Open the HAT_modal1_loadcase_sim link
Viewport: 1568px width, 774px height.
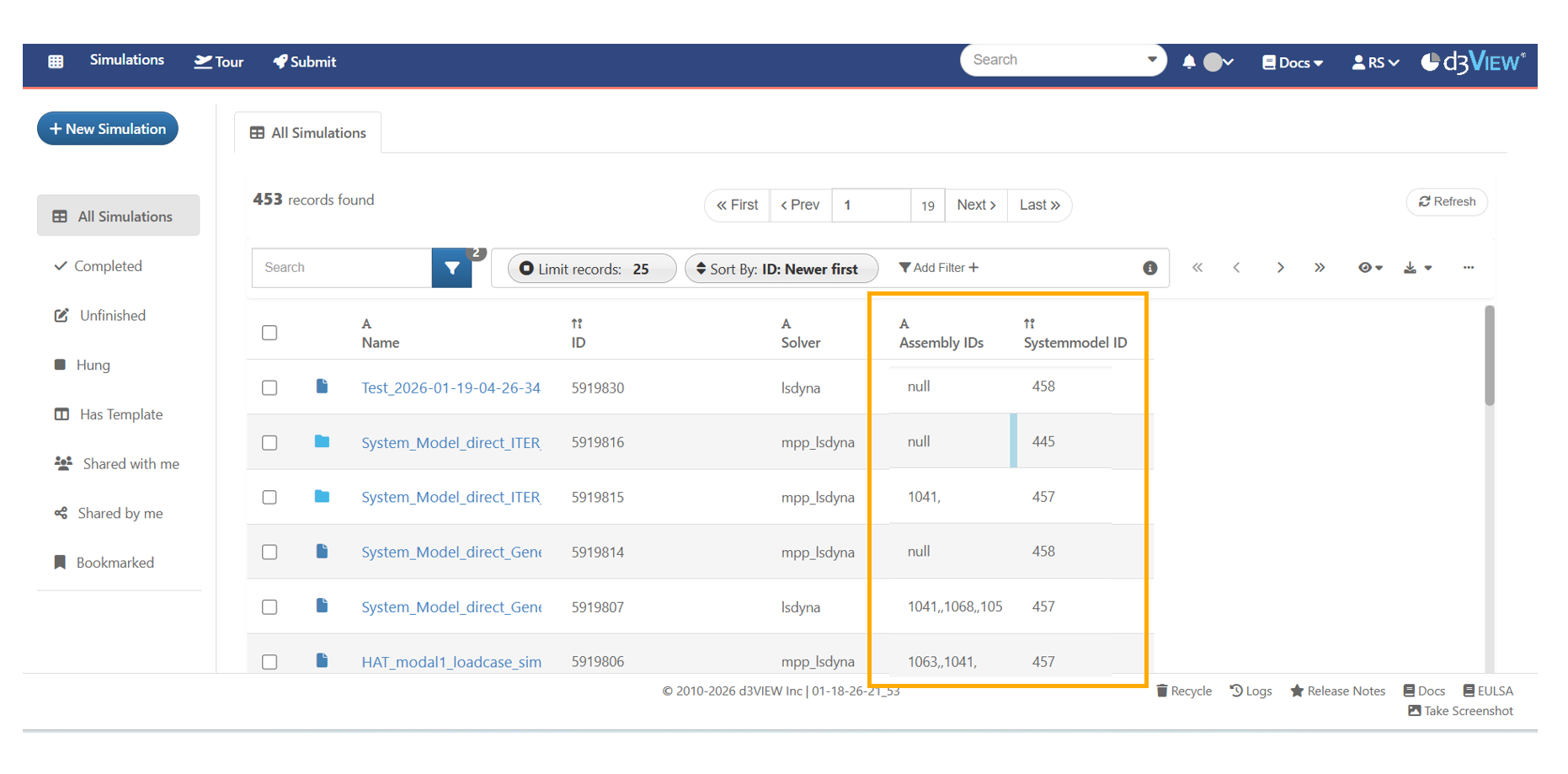(451, 662)
